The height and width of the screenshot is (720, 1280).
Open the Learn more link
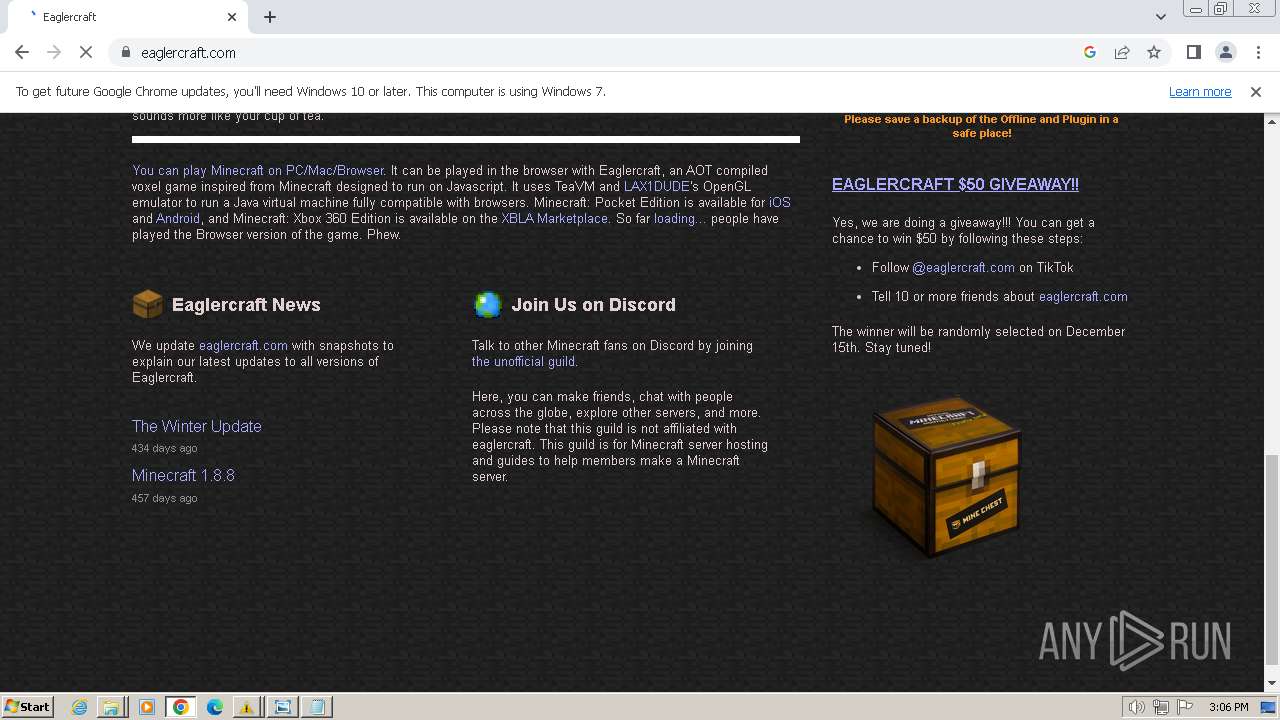point(1200,91)
